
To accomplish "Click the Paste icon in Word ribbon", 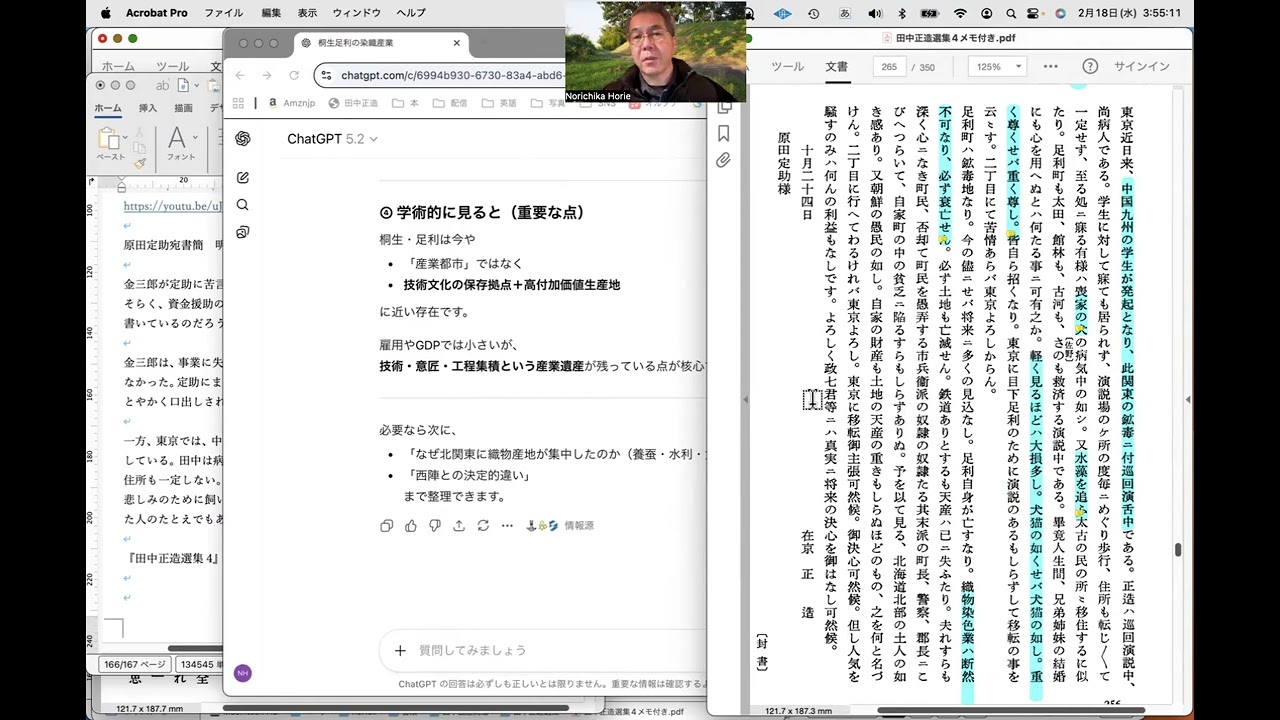I will pos(110,138).
